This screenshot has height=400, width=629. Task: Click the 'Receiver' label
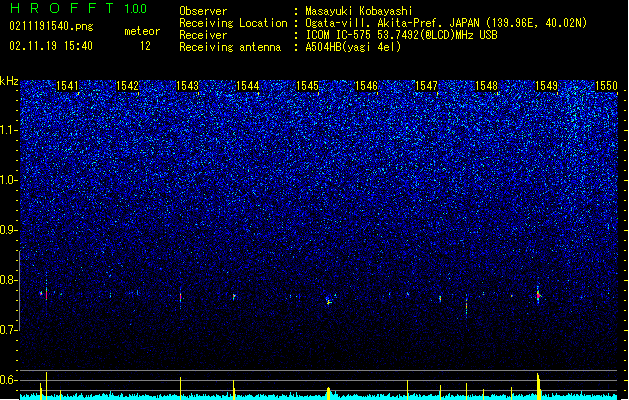pos(203,35)
